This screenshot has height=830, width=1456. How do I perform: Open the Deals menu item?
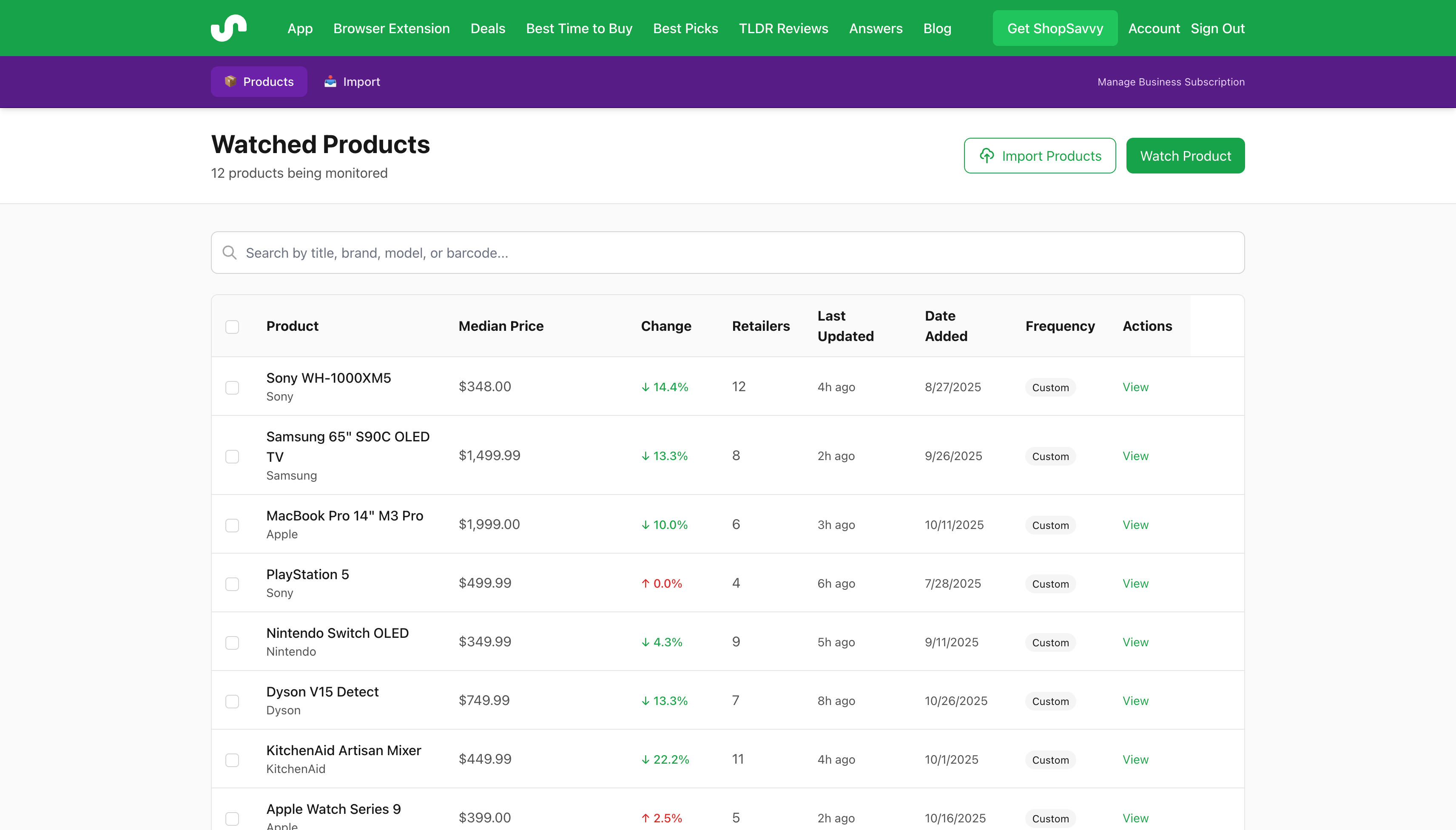(x=487, y=28)
